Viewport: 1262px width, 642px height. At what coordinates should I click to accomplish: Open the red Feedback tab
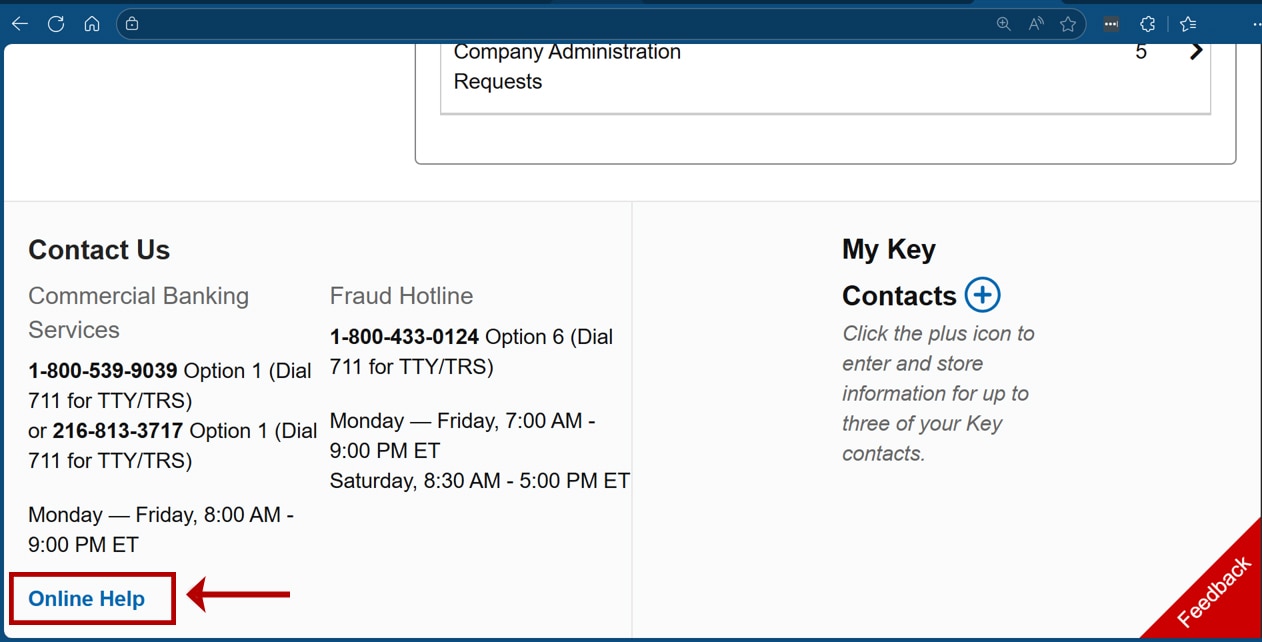(1213, 592)
